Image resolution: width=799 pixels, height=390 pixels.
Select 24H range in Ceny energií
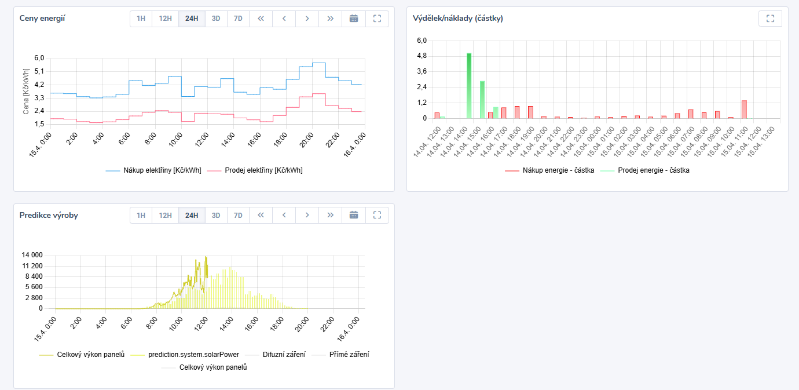click(x=192, y=18)
